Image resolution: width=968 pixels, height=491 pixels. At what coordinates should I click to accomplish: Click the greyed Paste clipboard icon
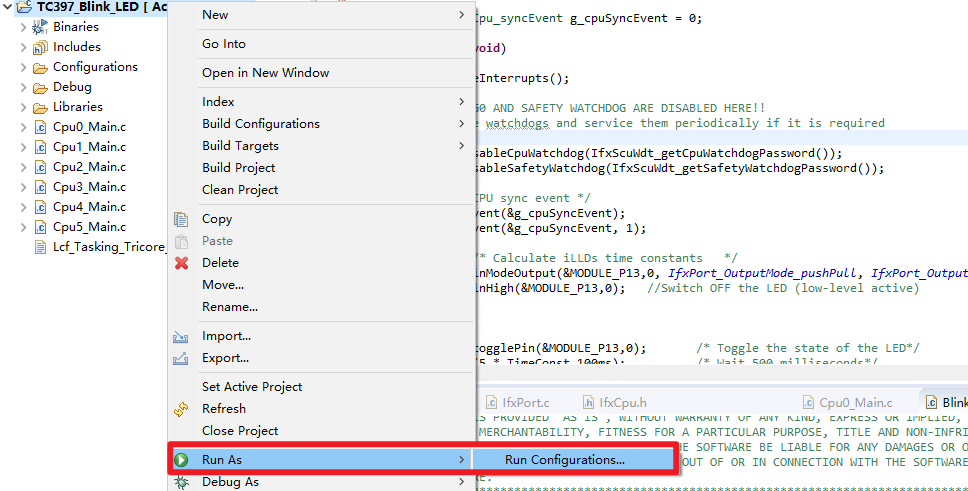pos(181,241)
